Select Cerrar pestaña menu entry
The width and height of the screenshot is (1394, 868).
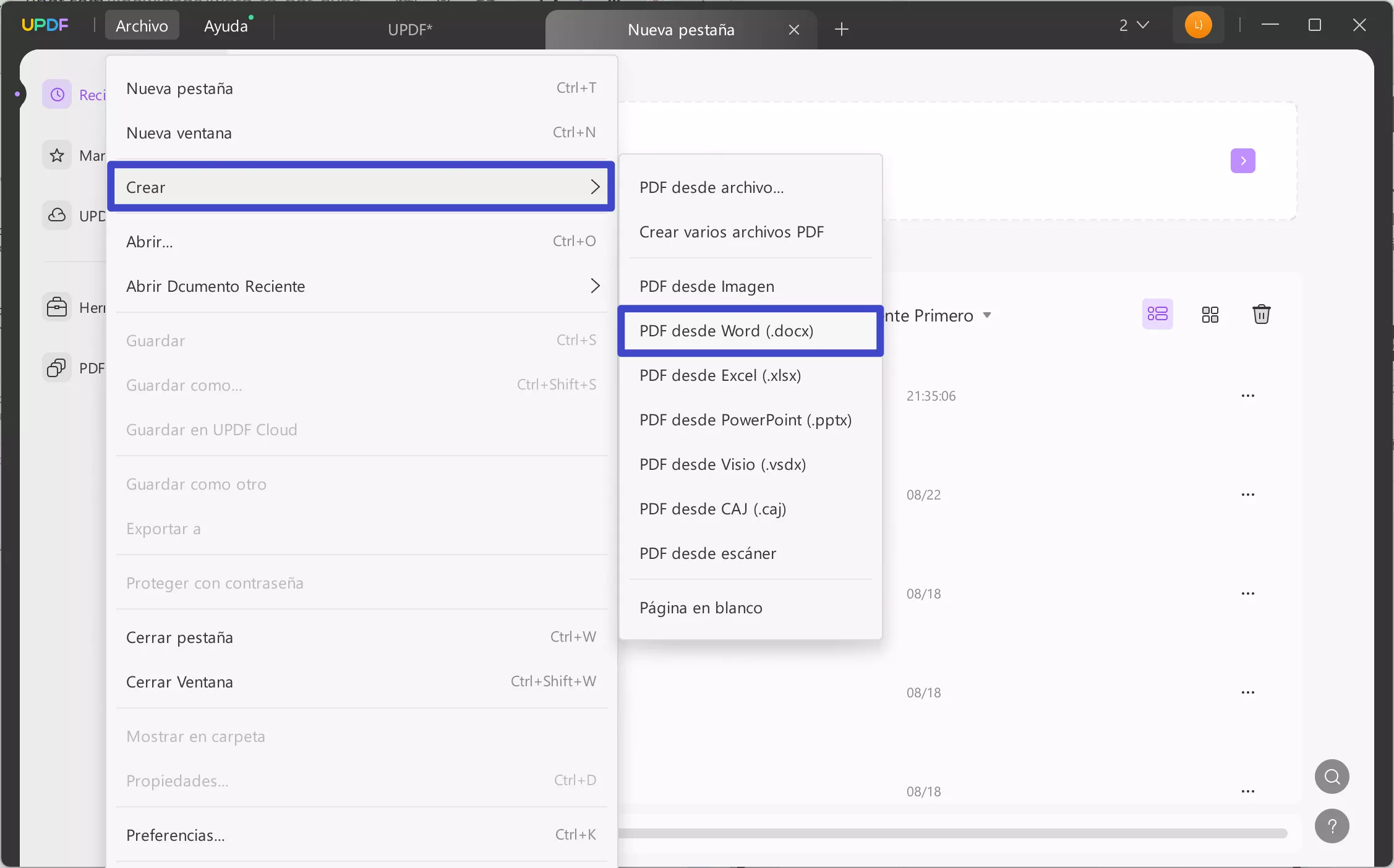pyautogui.click(x=361, y=637)
